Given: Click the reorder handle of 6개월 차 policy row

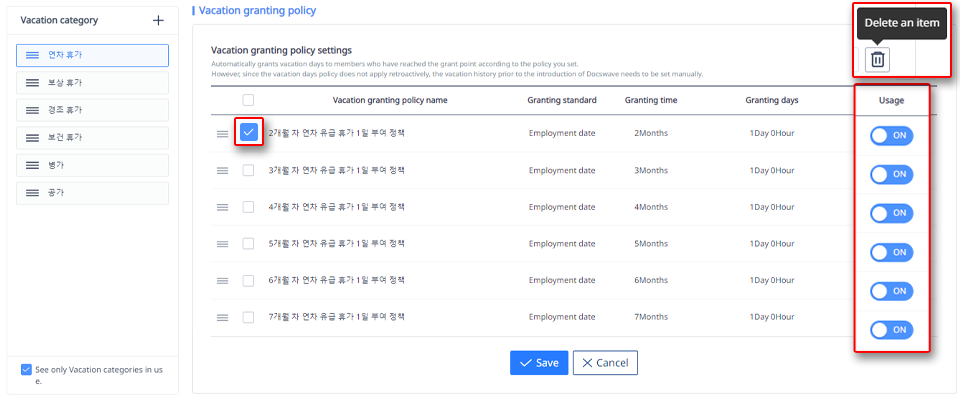Looking at the screenshot, I should point(222,281).
